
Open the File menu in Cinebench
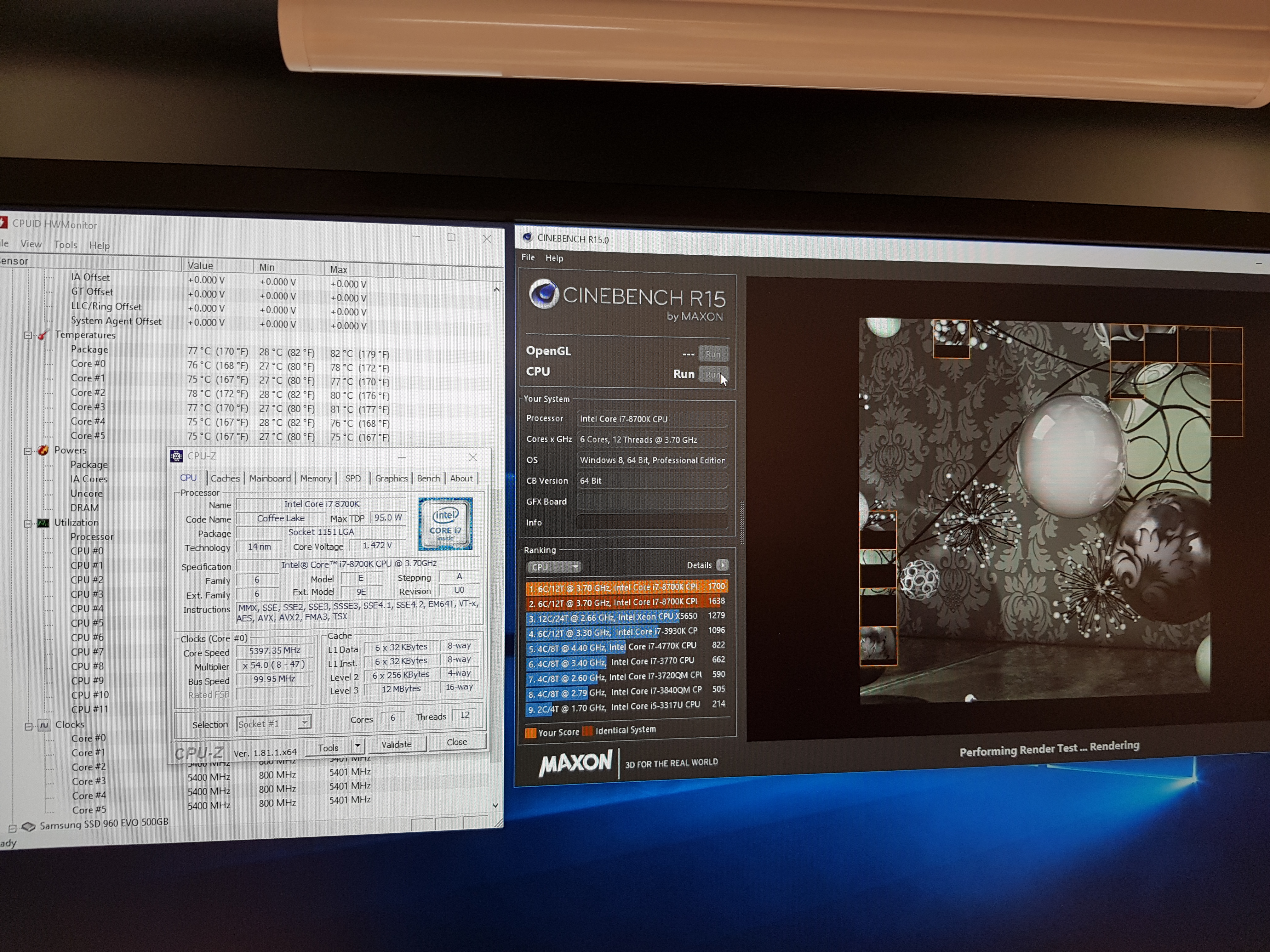pyautogui.click(x=528, y=258)
